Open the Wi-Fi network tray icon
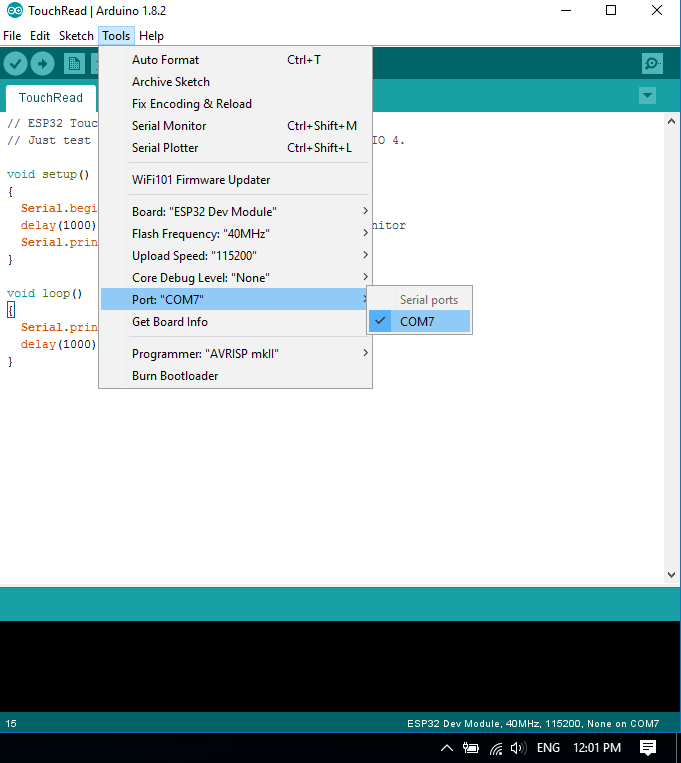Screen dimensions: 681x763 (x=495, y=748)
